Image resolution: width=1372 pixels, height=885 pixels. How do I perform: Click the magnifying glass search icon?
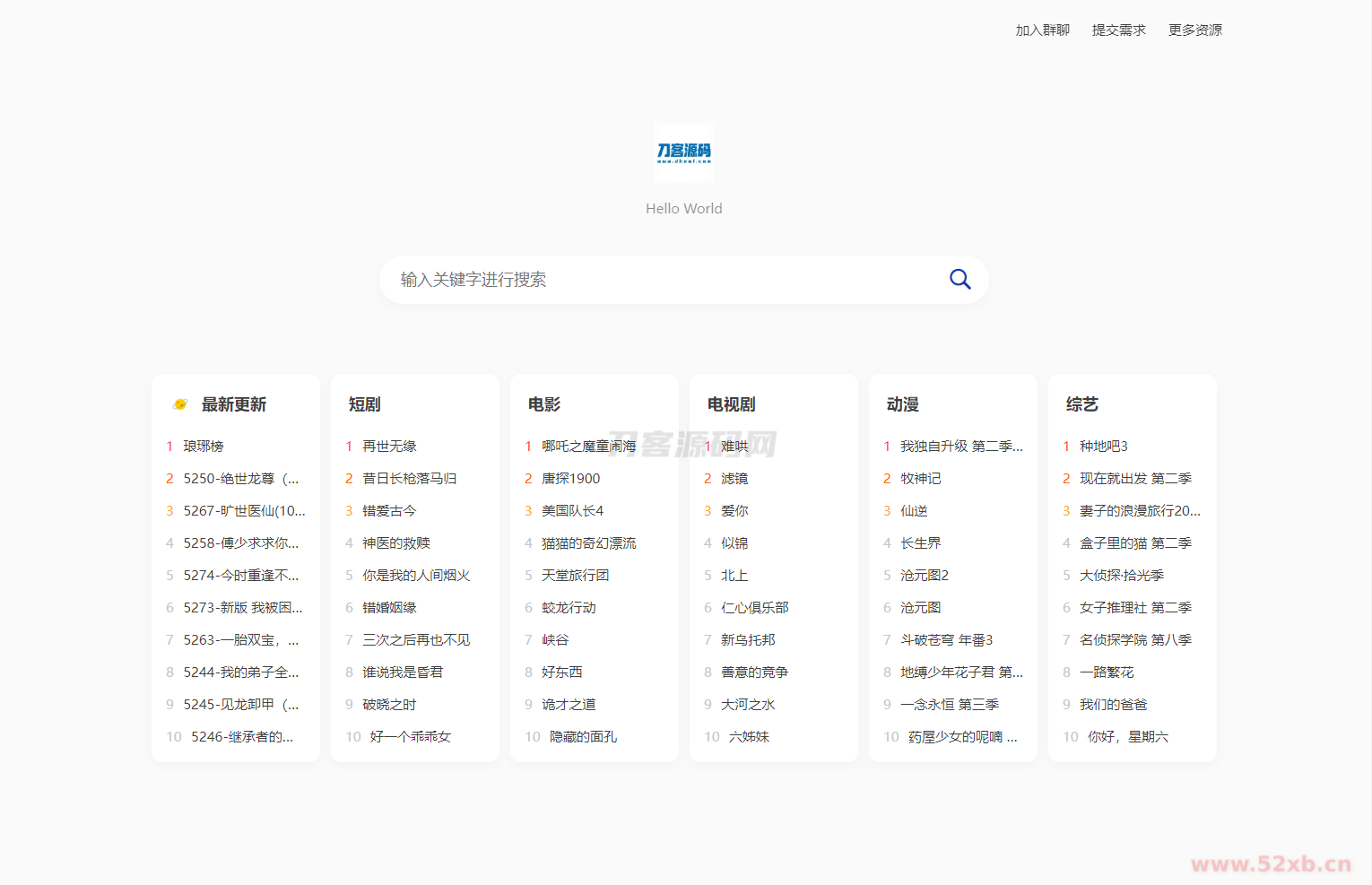960,279
